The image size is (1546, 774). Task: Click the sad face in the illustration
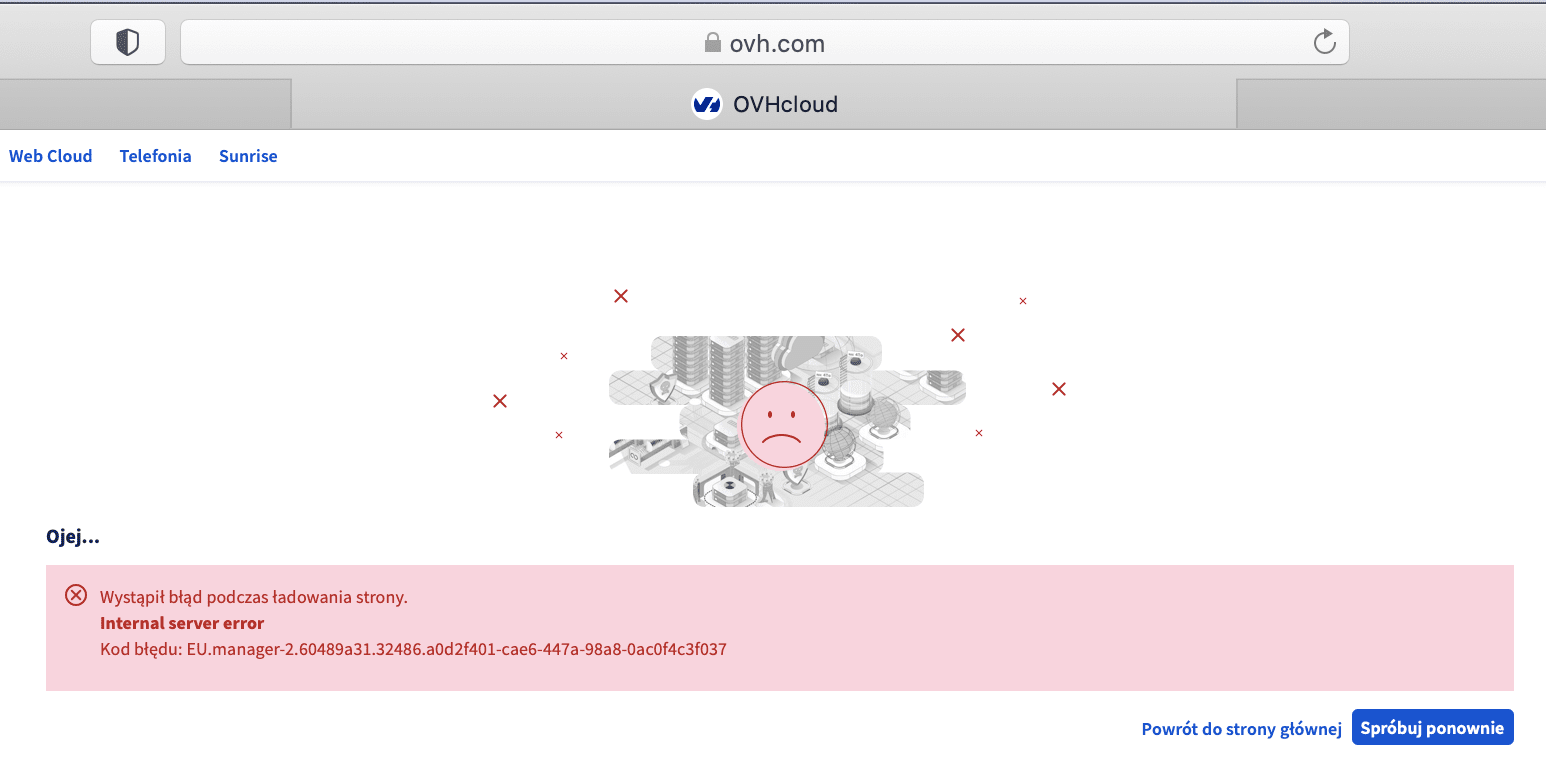[x=784, y=425]
